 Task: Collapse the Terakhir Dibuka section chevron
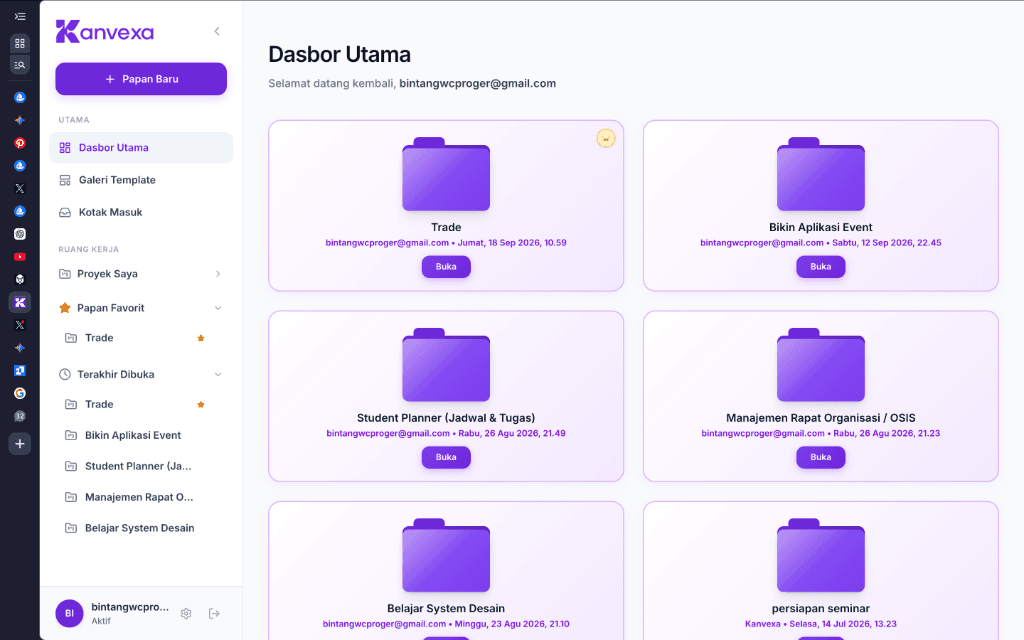218,375
